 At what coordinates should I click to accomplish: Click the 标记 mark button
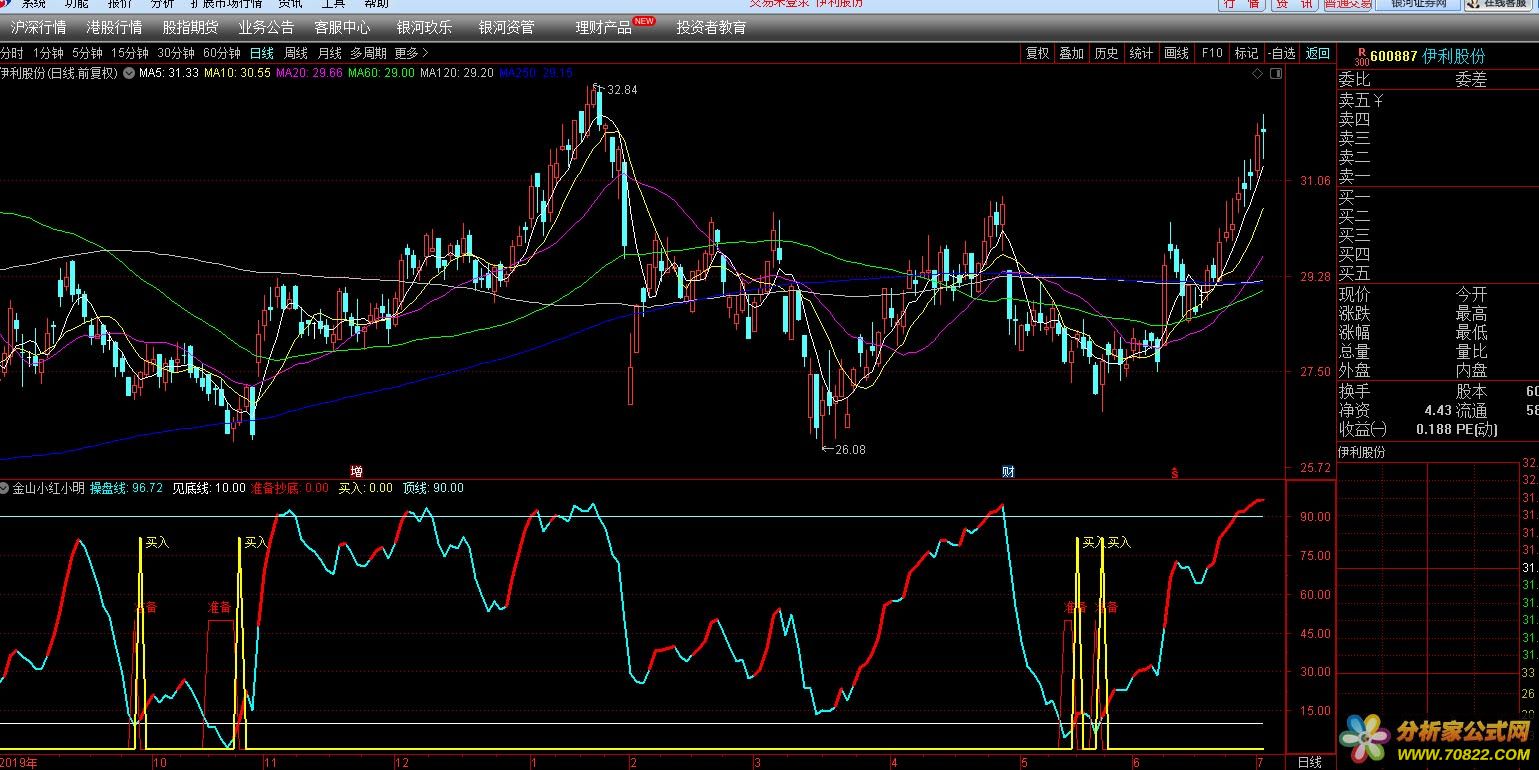(x=1246, y=53)
